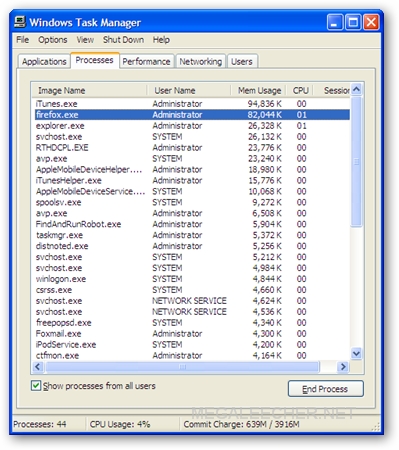Switch to the Performance tab

tap(146, 62)
